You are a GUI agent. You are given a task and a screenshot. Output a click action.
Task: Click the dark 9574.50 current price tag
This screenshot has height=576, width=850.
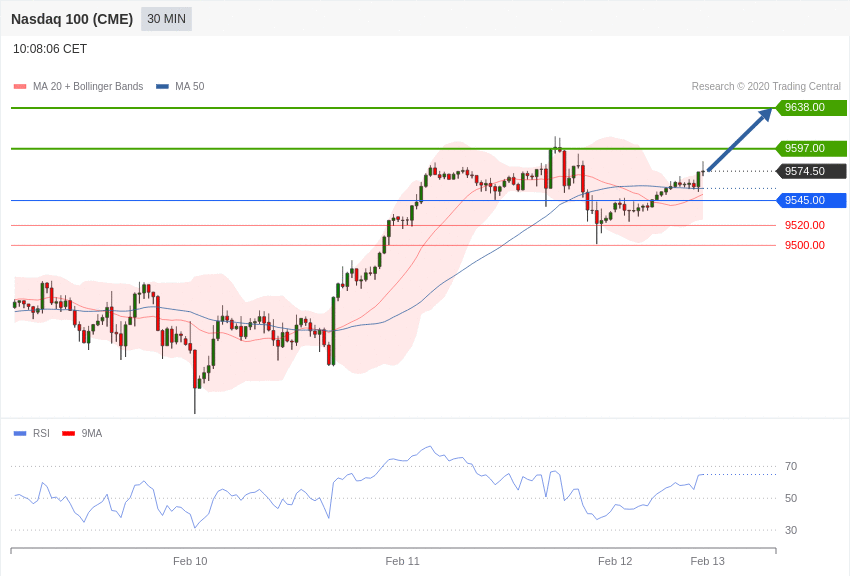tap(811, 171)
